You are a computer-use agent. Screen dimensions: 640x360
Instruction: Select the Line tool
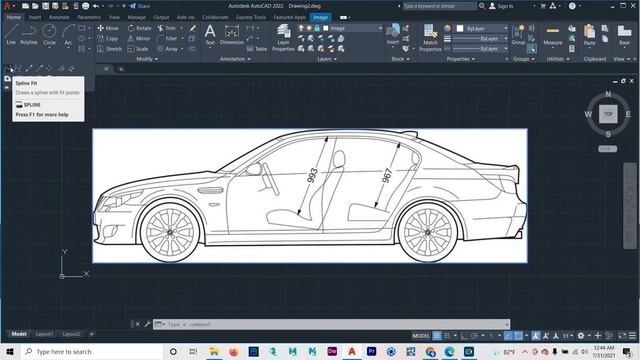tap(11, 34)
